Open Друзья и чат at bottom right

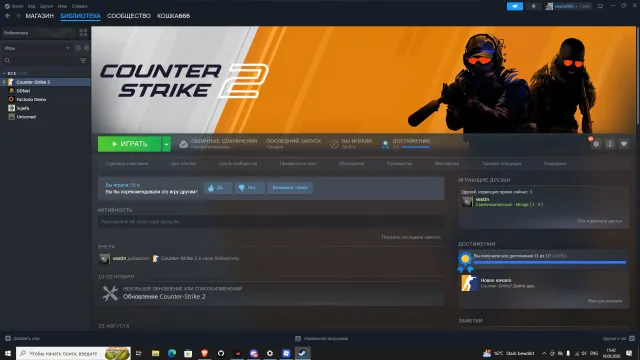(x=618, y=338)
